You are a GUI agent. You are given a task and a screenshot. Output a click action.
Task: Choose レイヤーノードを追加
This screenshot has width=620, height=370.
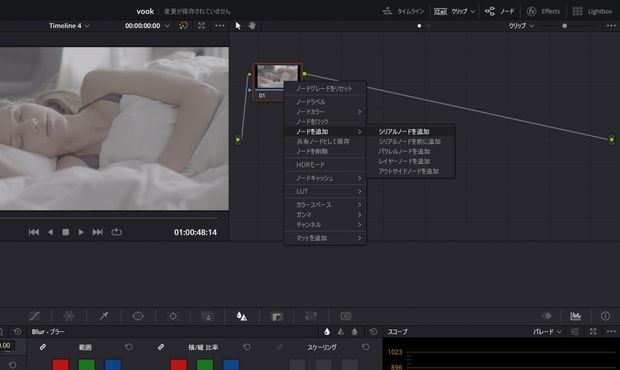(411, 161)
